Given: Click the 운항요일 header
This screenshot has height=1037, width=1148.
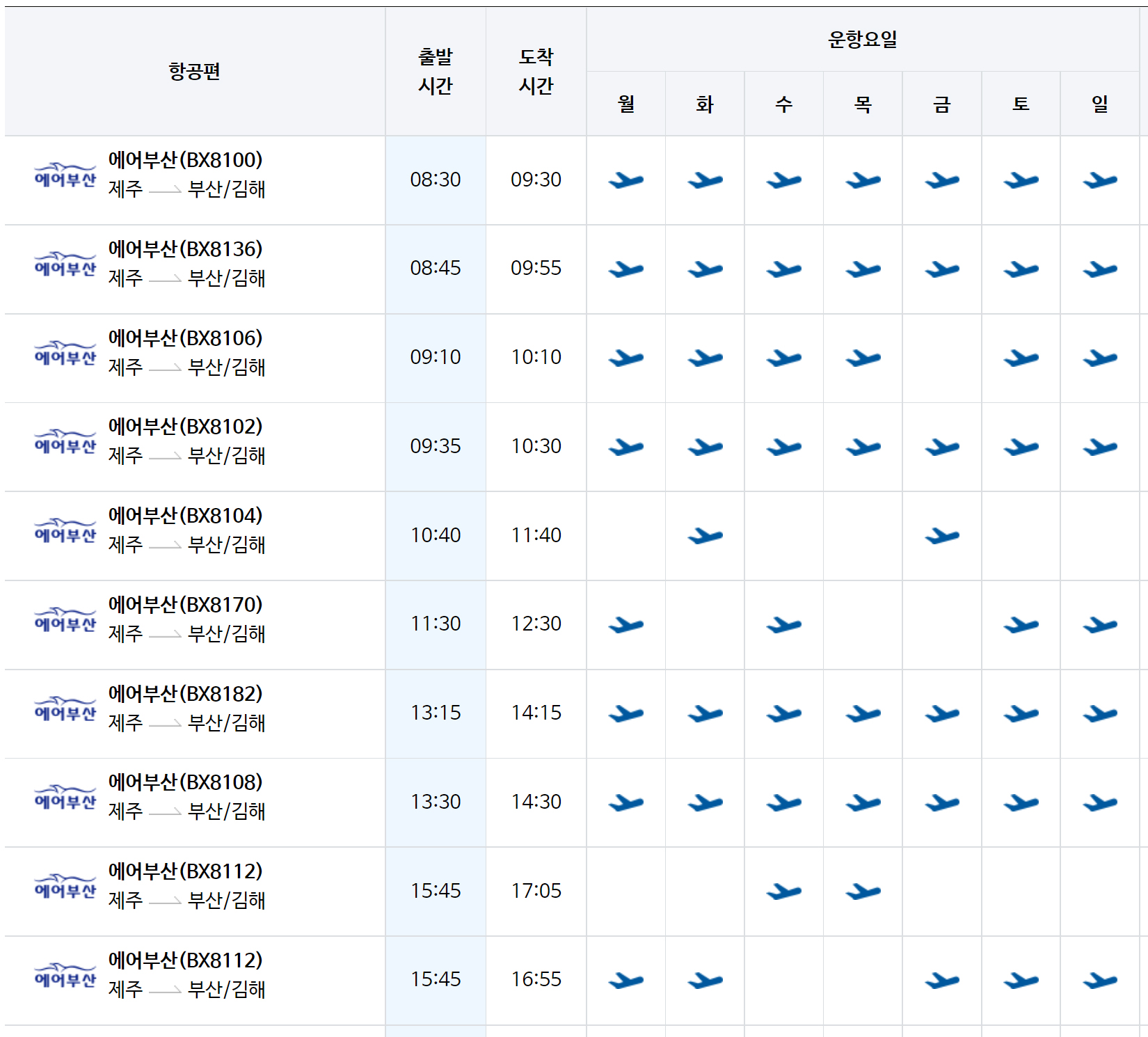Looking at the screenshot, I should pos(863,39).
